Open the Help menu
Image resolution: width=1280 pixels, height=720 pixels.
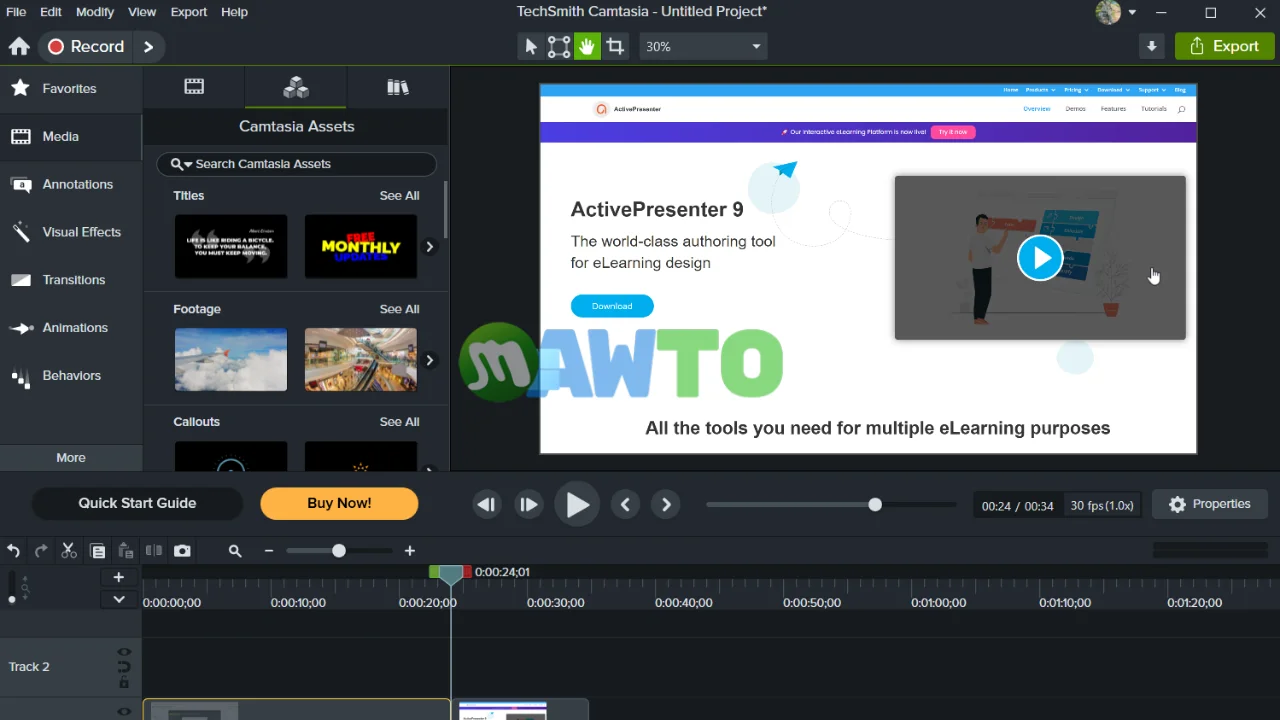[x=234, y=12]
